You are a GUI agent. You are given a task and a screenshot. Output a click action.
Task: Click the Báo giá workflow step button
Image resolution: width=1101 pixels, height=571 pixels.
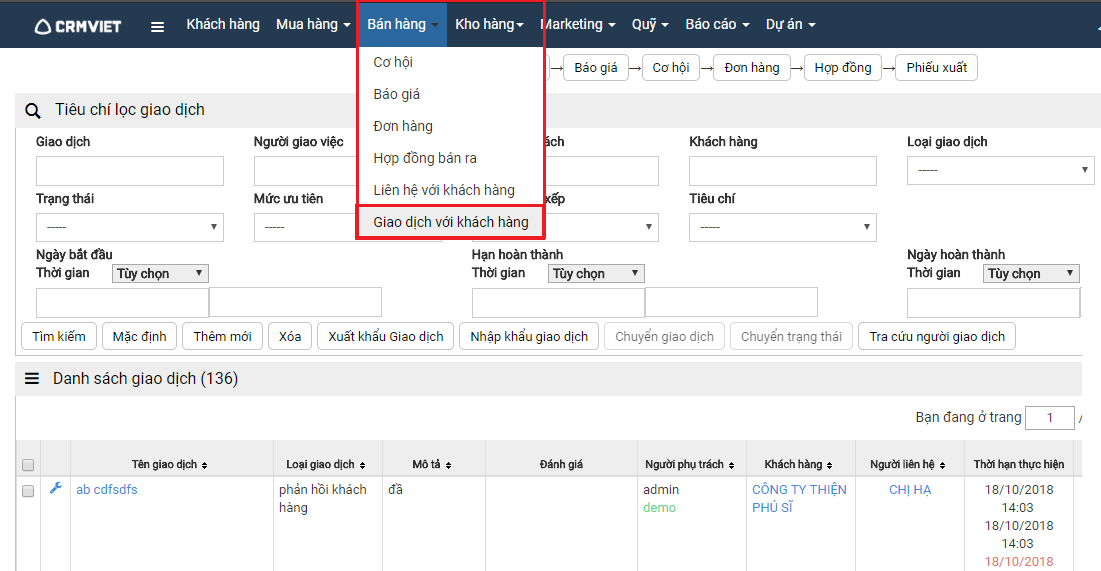tap(596, 68)
